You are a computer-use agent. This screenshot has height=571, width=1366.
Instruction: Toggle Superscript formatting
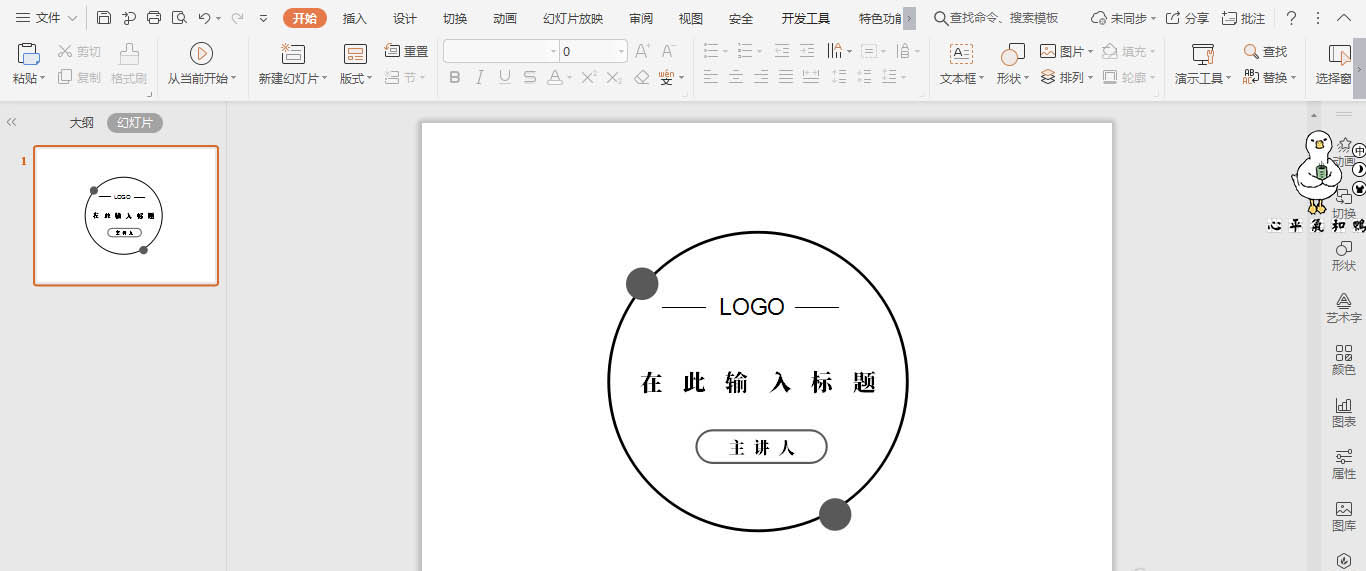[x=589, y=77]
